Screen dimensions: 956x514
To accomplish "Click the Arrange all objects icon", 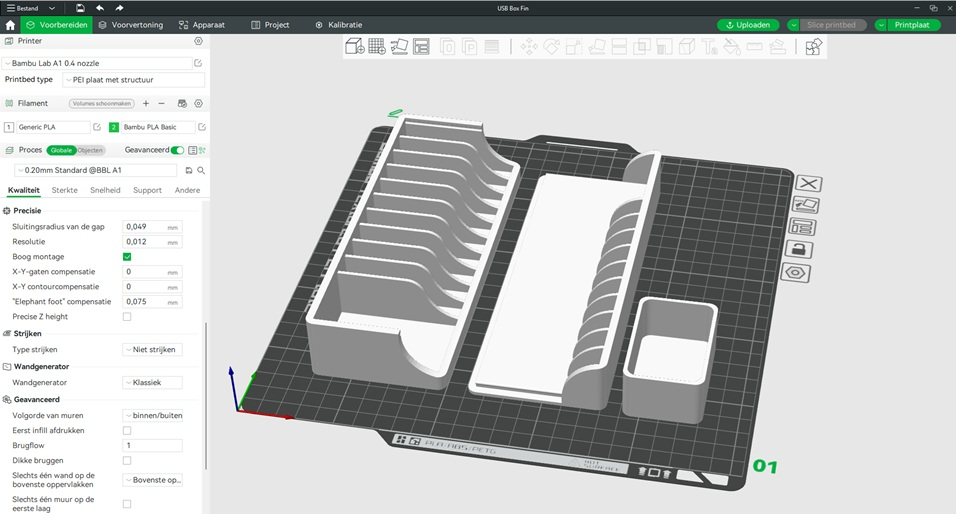I will click(421, 46).
